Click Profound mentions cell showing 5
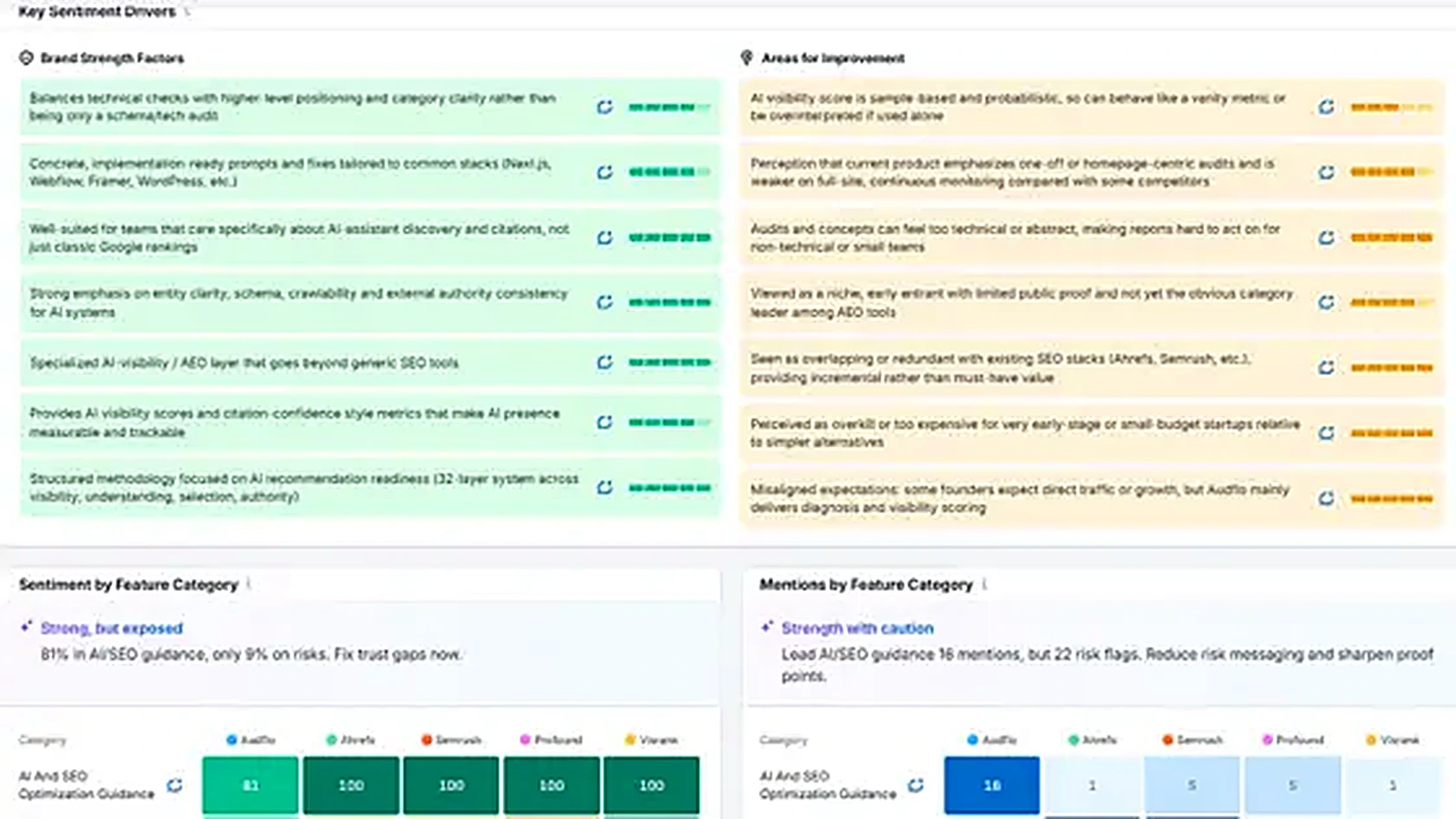The width and height of the screenshot is (1456, 819). pos(1292,785)
